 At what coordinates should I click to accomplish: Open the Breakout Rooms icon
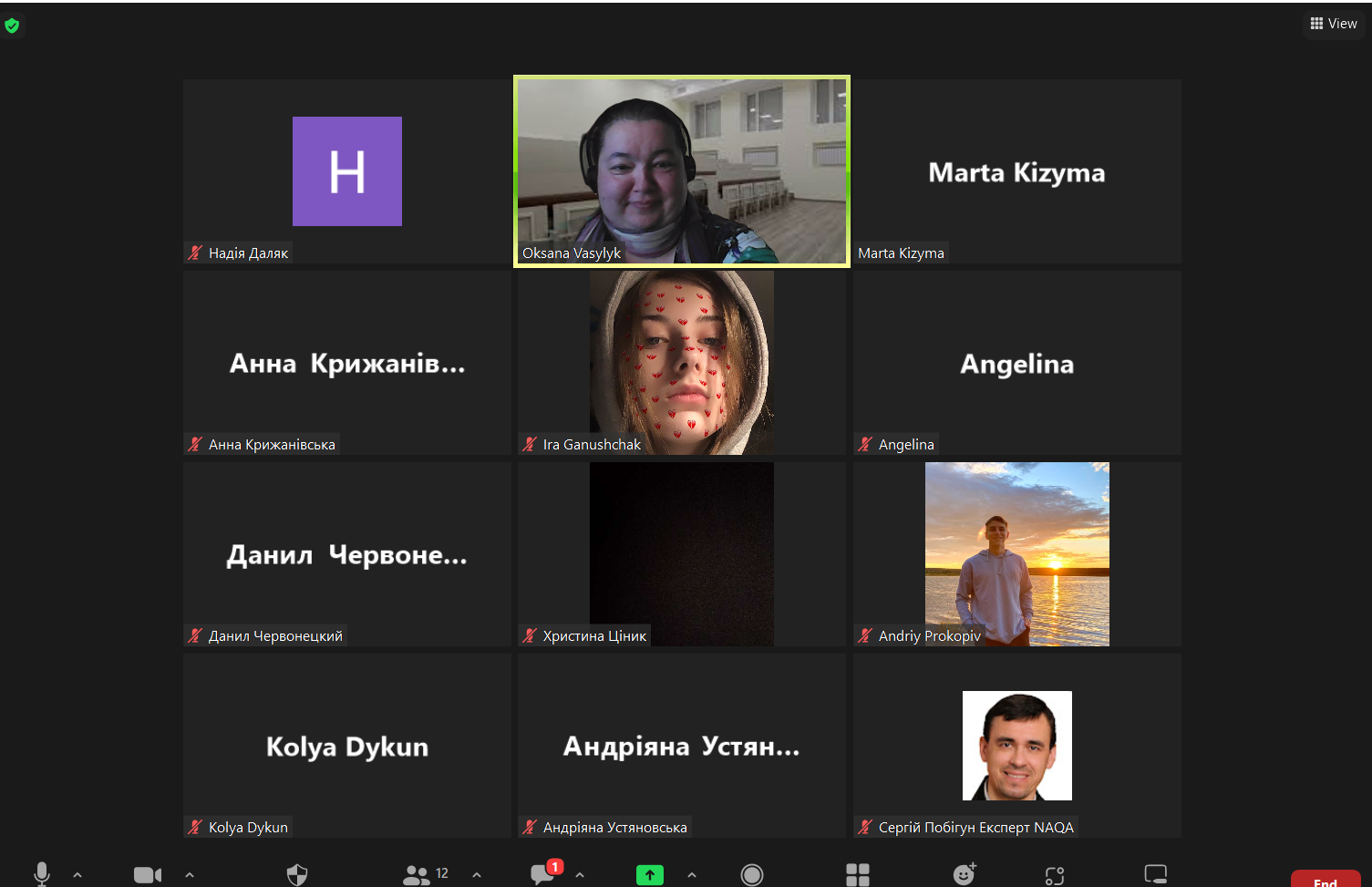coord(858,874)
